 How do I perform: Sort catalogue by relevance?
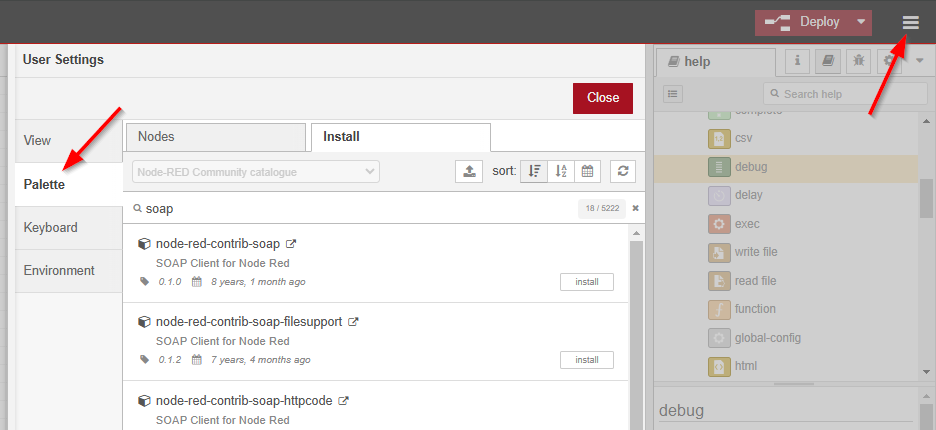[x=534, y=171]
